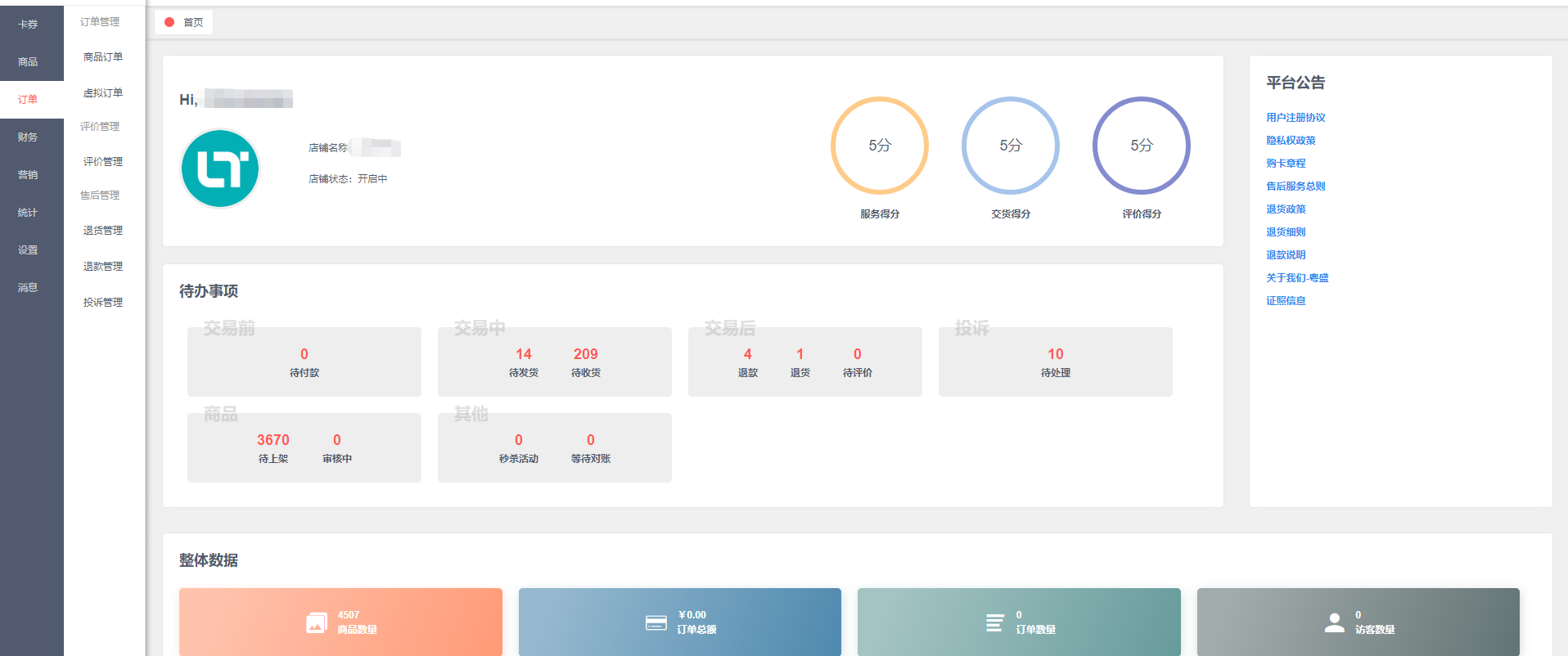Click the 订单总额 card icon
The image size is (1568, 656).
pyautogui.click(x=656, y=623)
